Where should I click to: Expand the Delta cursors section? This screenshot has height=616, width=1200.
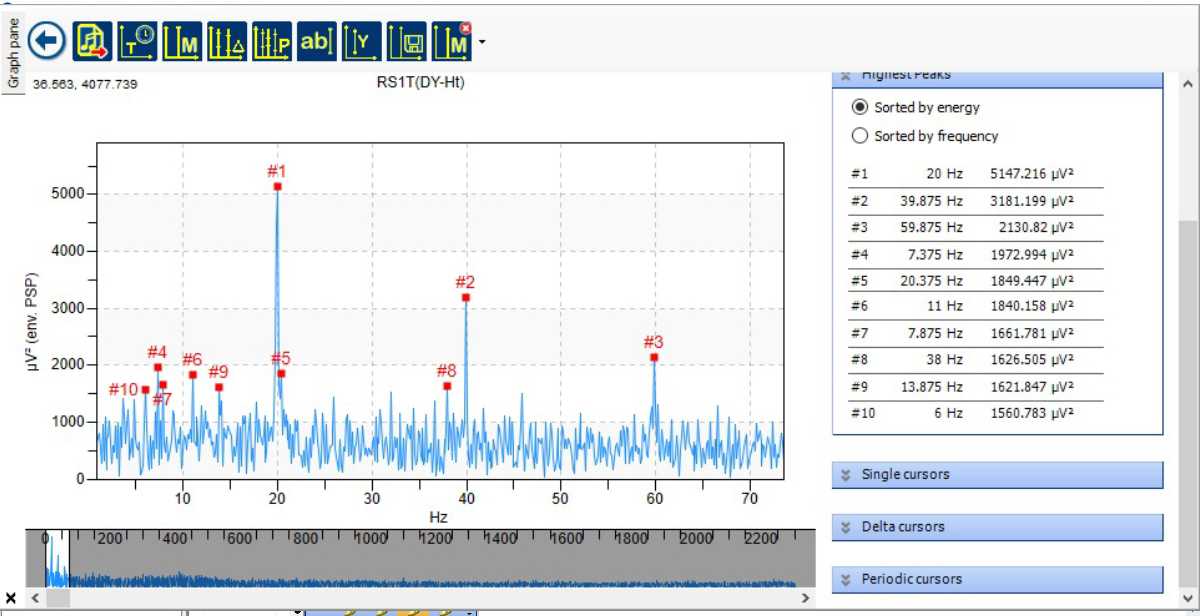pyautogui.click(x=997, y=526)
